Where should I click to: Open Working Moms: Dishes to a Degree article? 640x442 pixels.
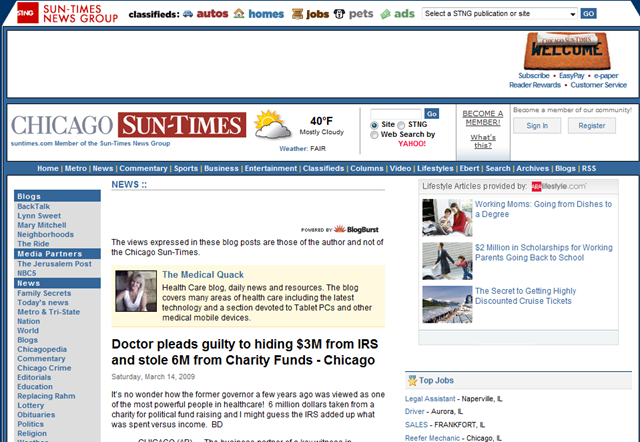point(543,209)
